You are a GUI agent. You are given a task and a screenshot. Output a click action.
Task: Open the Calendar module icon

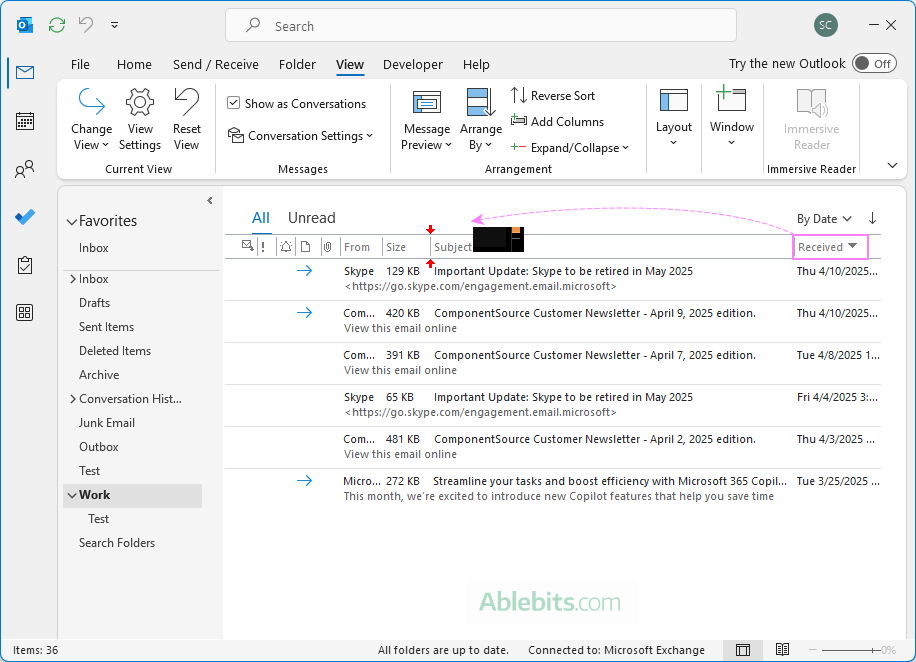click(x=25, y=121)
